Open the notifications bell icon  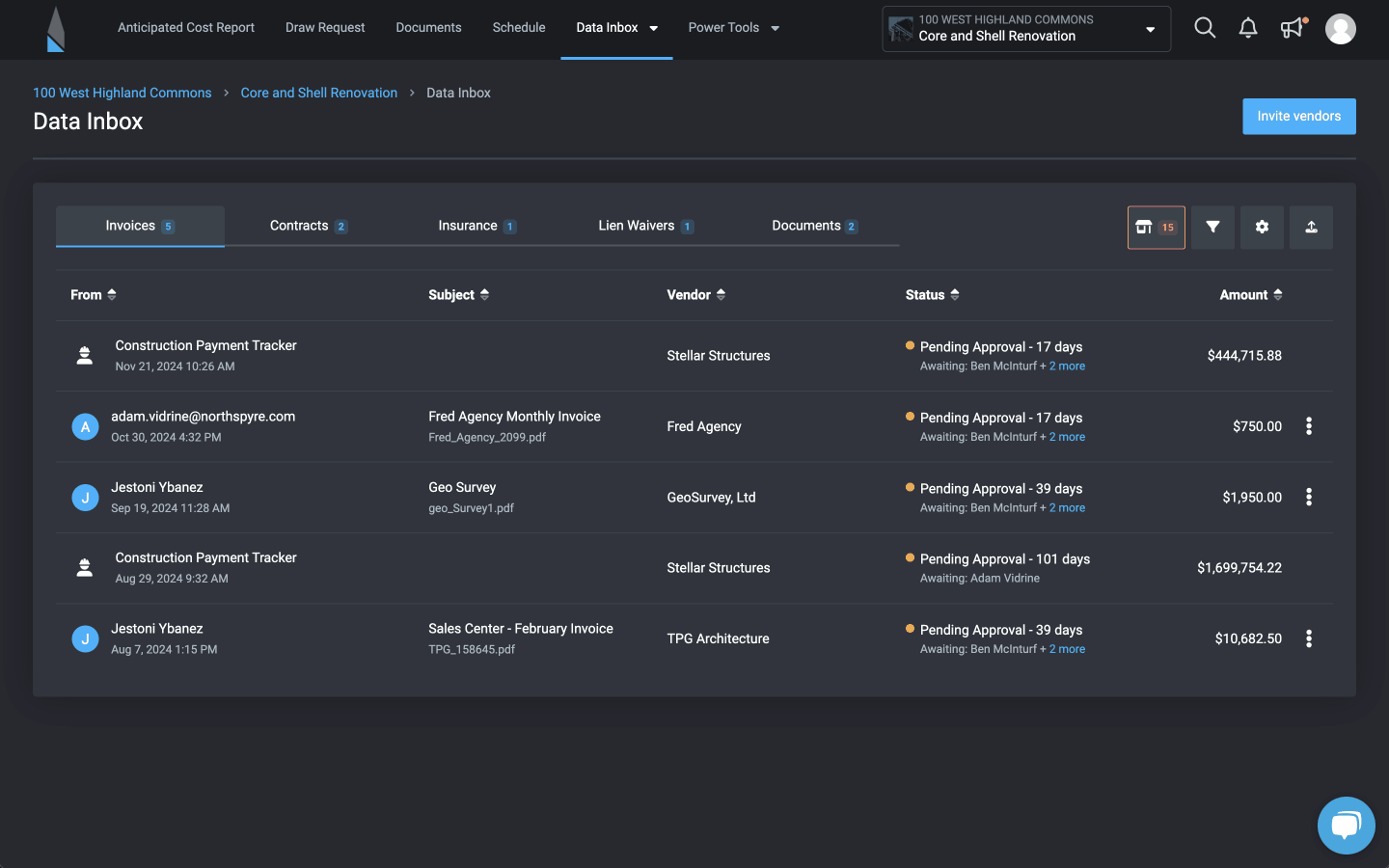1248,28
